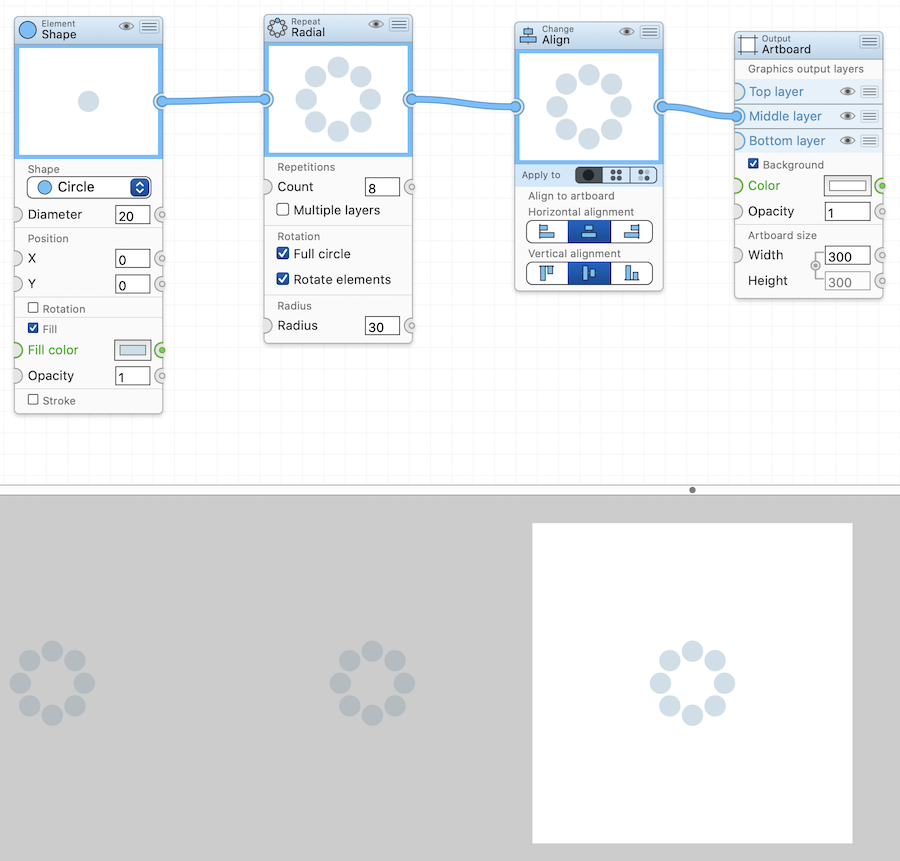Click the X position field
The image size is (900, 861).
click(133, 259)
